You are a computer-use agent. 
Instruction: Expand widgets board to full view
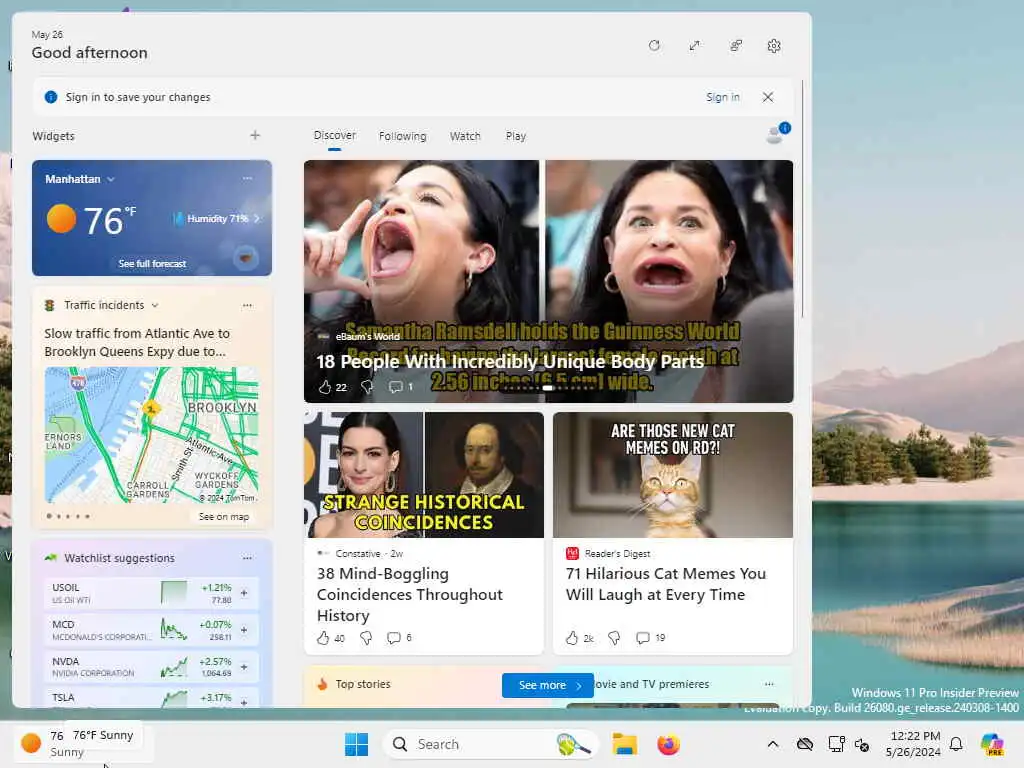(694, 46)
